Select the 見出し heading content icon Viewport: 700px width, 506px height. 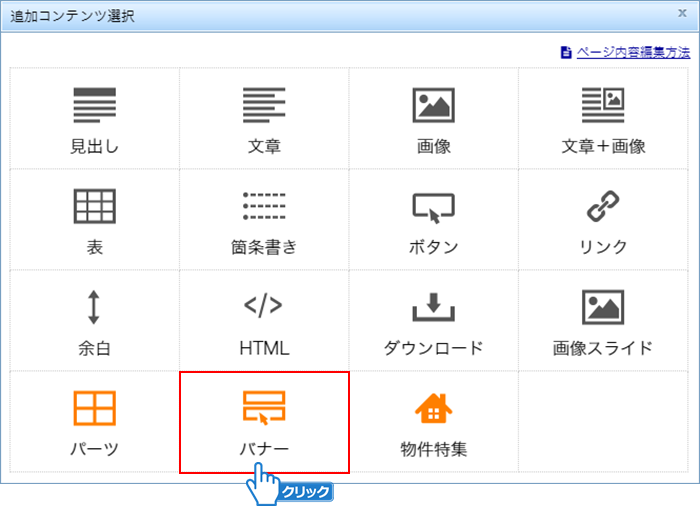coord(95,105)
